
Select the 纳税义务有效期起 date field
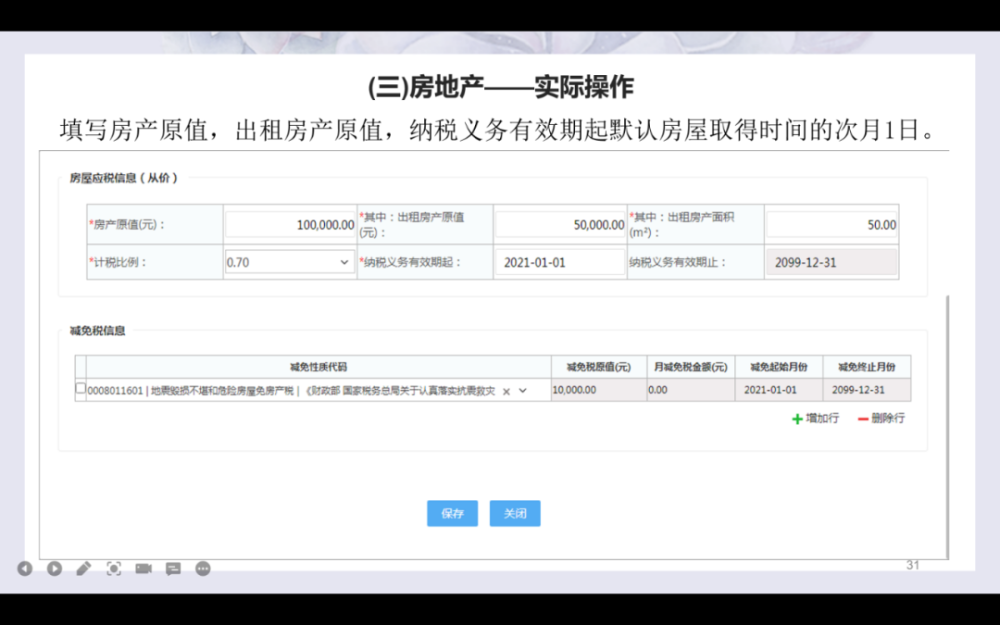click(x=560, y=262)
